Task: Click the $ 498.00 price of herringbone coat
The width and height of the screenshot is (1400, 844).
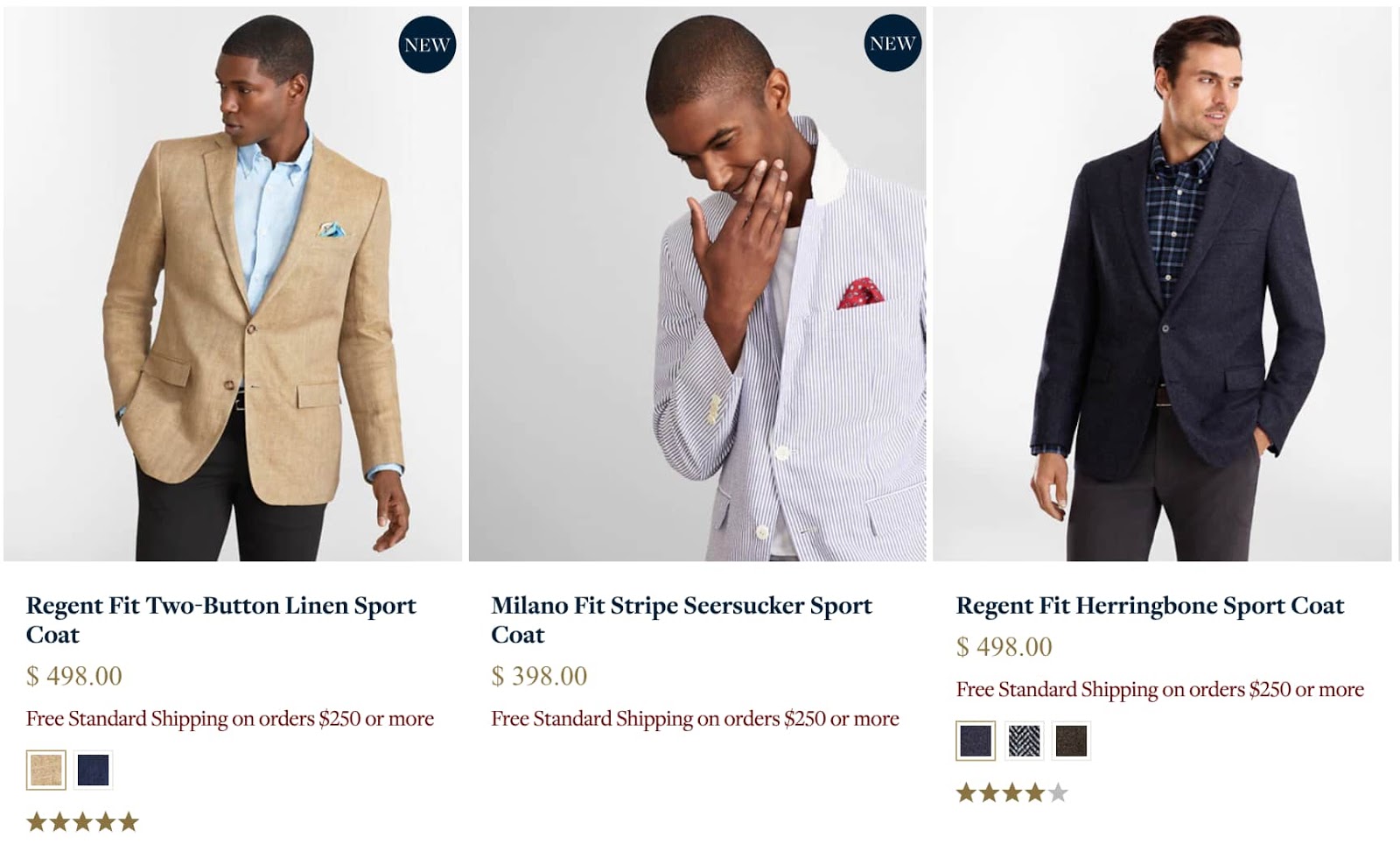Action: click(1004, 647)
